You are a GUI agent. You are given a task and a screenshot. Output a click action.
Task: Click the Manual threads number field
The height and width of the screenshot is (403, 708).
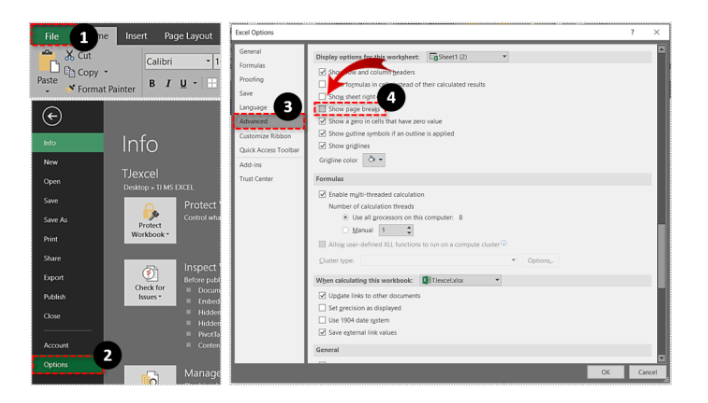(x=392, y=230)
